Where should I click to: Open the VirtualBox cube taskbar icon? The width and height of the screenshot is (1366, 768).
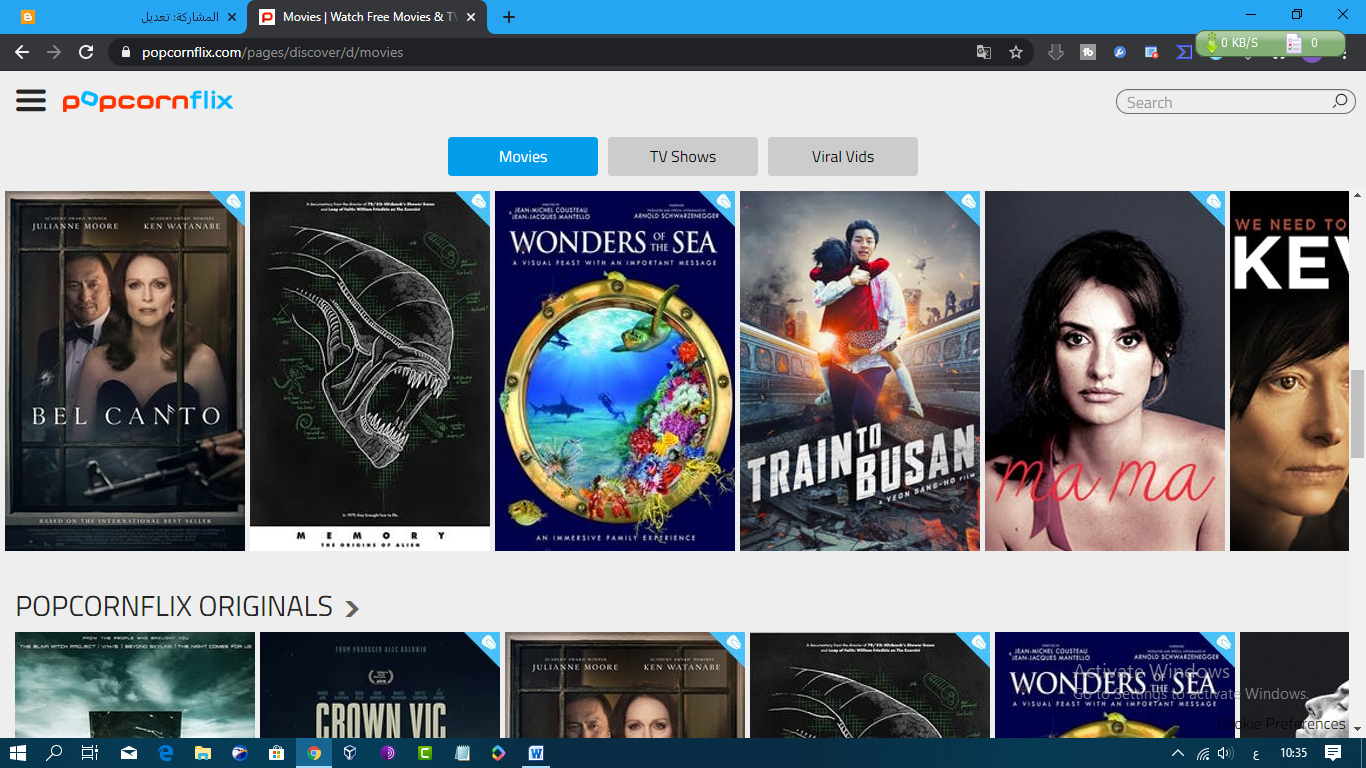click(350, 753)
